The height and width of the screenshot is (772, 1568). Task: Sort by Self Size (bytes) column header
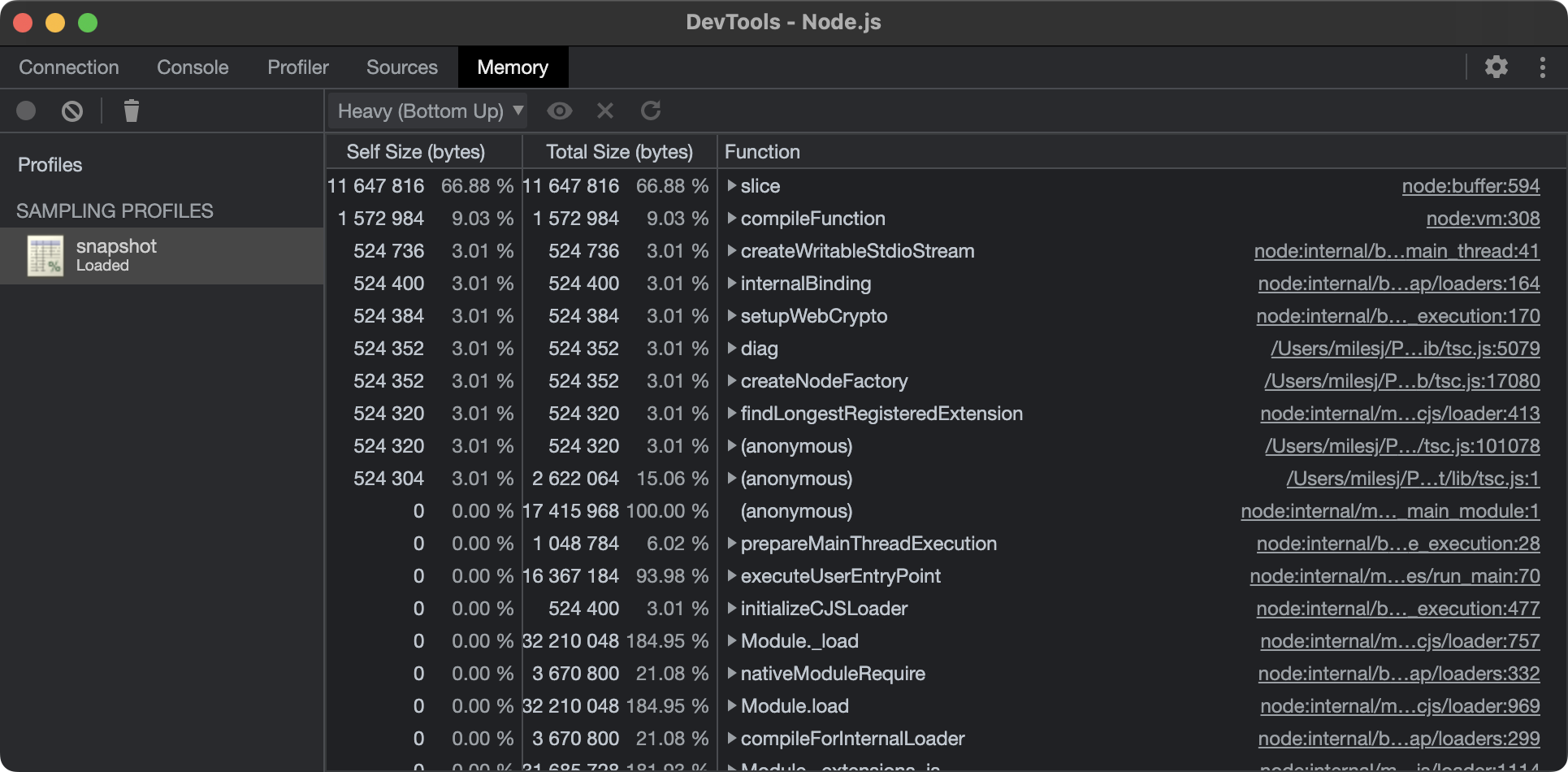[415, 152]
